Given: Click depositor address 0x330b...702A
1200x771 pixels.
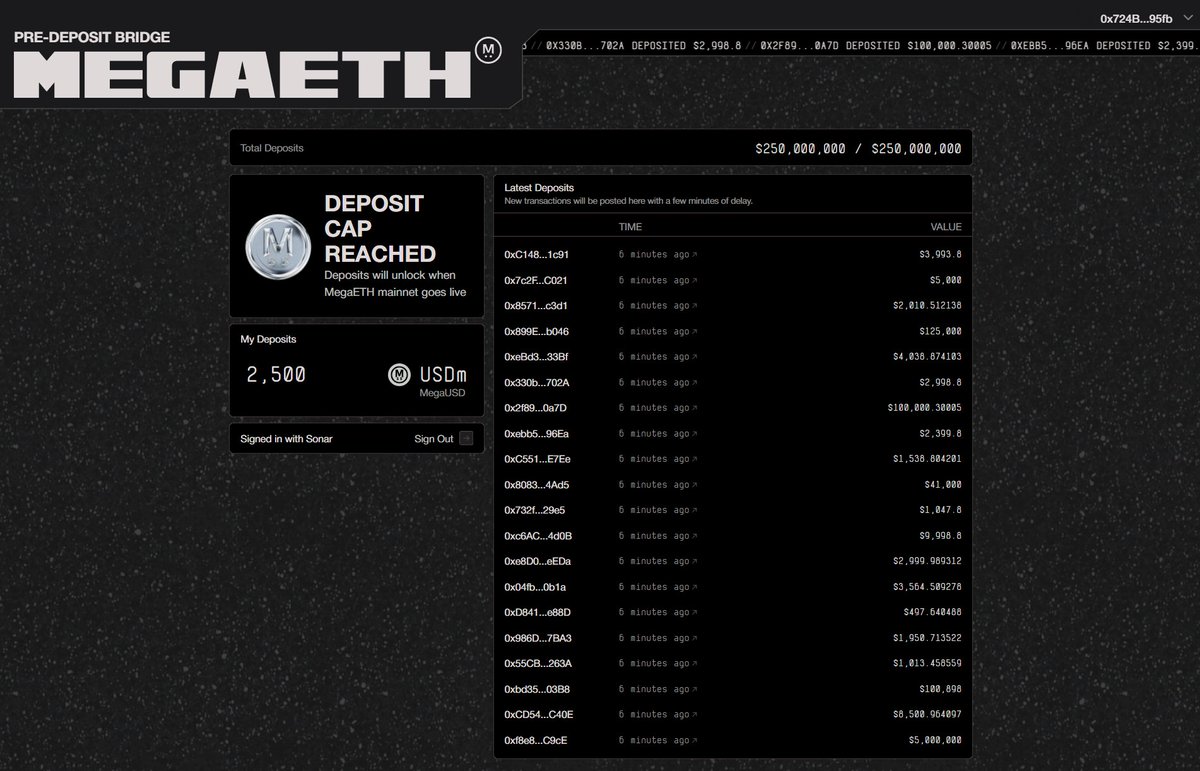Looking at the screenshot, I should point(537,382).
